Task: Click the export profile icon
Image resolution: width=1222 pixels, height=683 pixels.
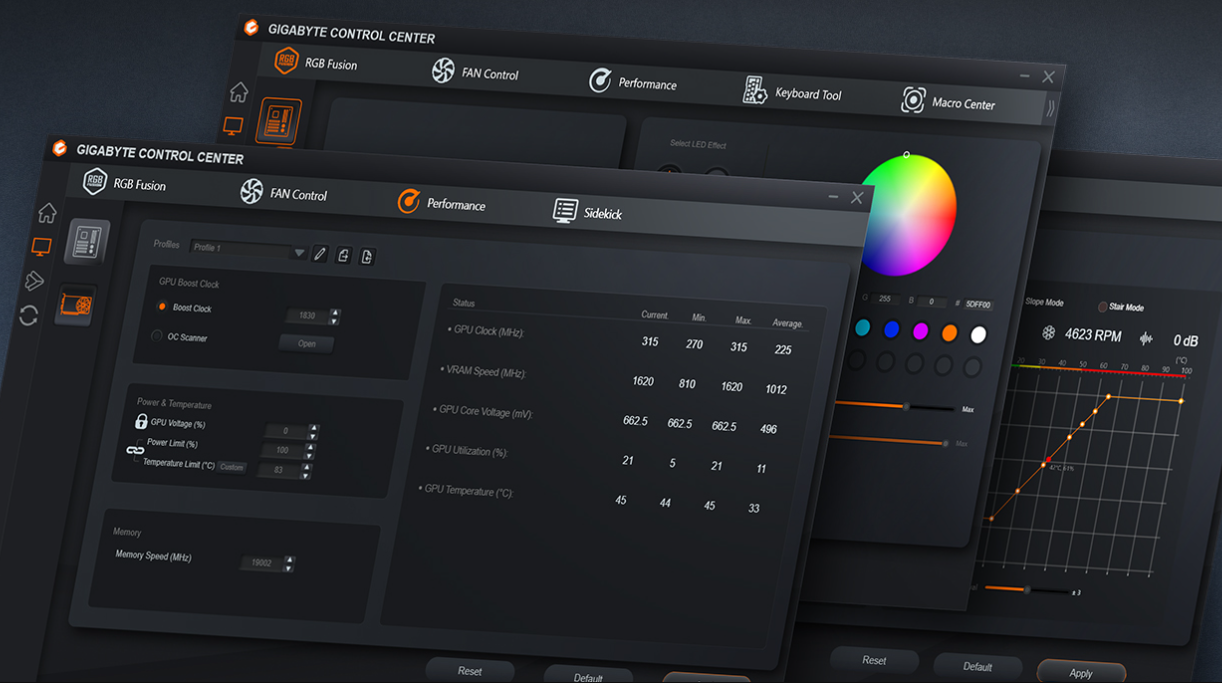Action: (x=367, y=257)
